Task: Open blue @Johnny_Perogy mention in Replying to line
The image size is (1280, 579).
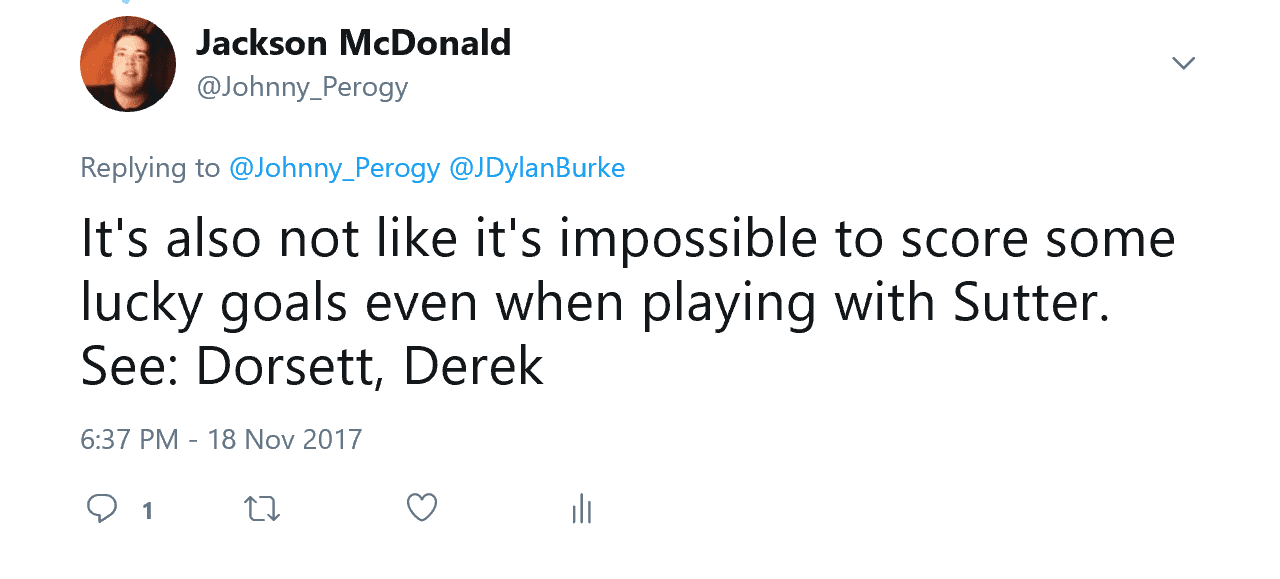Action: pyautogui.click(x=334, y=168)
